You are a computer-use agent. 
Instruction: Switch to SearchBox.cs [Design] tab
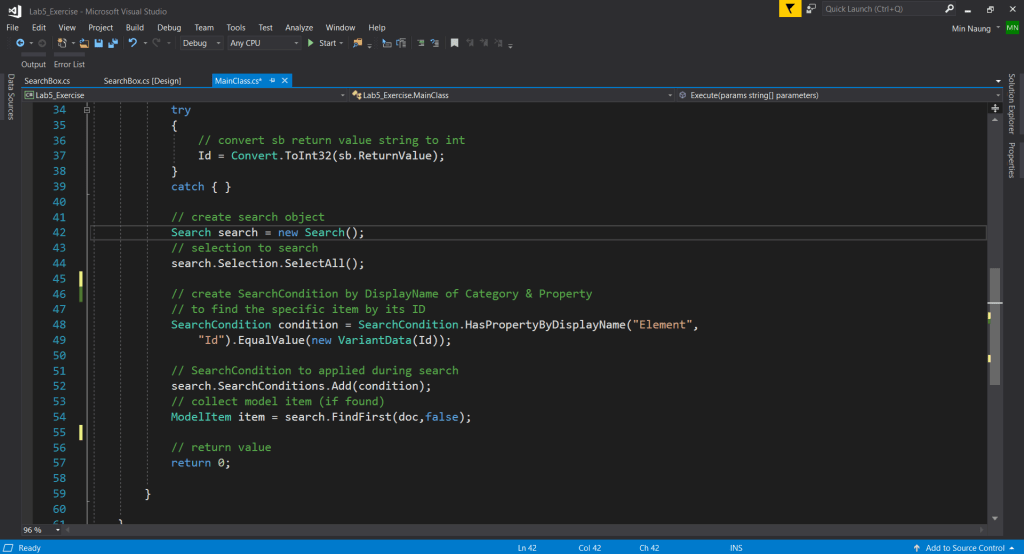(x=141, y=80)
